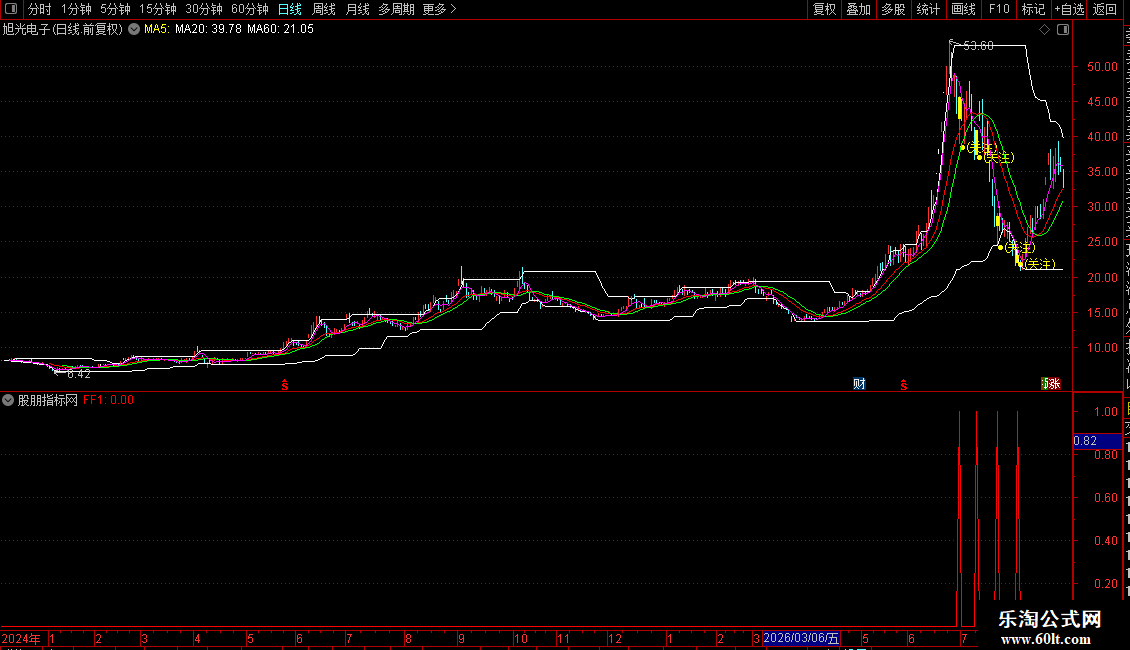Click the 1.00 indicator axis label
Screen dimensions: 1130x650
[x=1105, y=411]
